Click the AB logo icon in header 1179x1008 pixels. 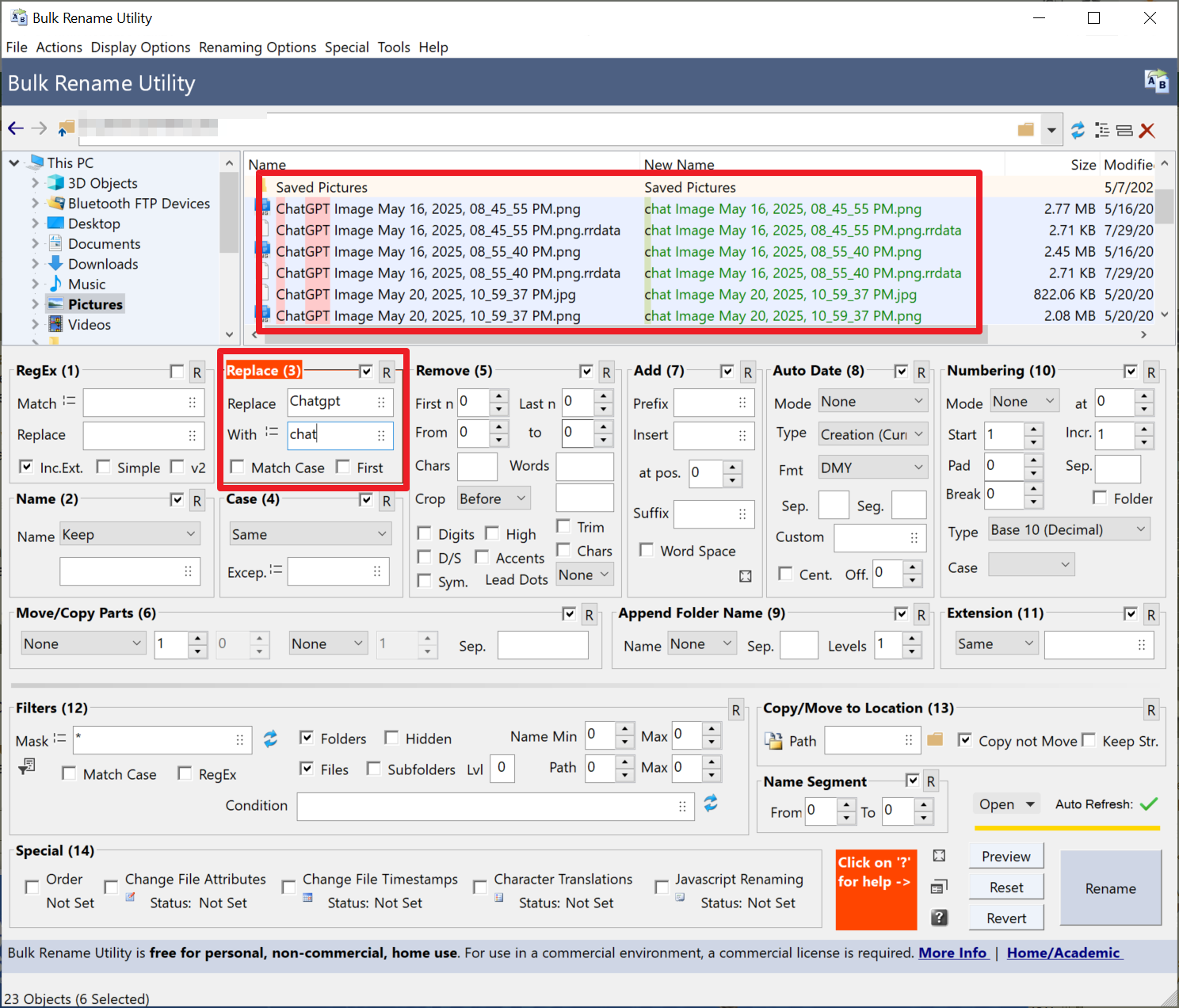tap(1157, 81)
